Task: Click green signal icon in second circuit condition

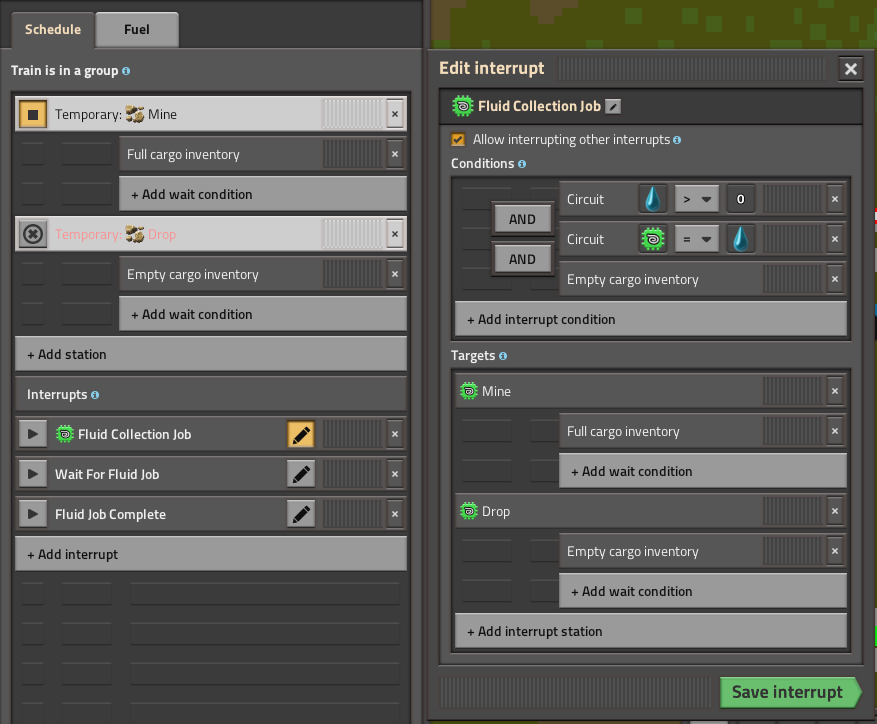Action: pos(653,239)
